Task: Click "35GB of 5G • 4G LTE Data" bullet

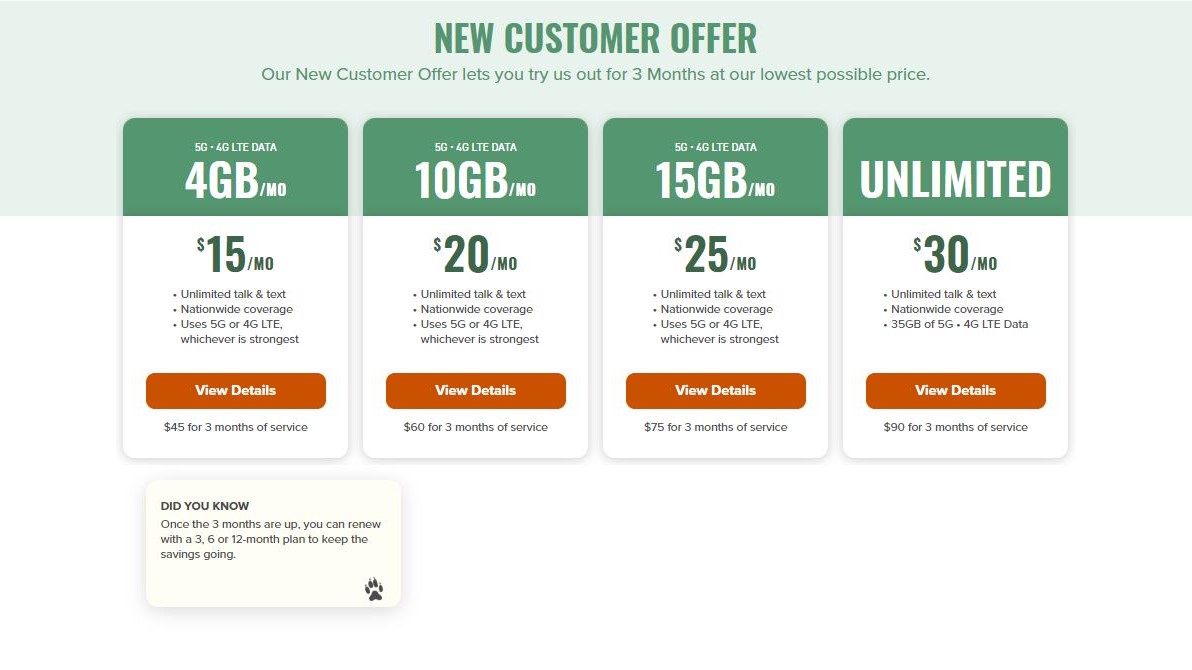Action: click(x=960, y=324)
